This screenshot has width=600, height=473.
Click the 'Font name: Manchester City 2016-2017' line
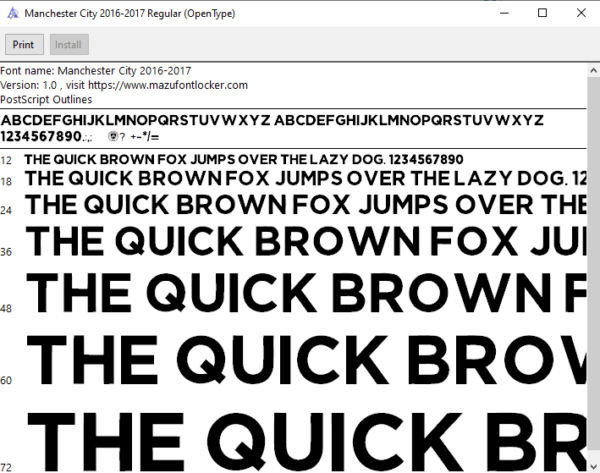[x=96, y=71]
